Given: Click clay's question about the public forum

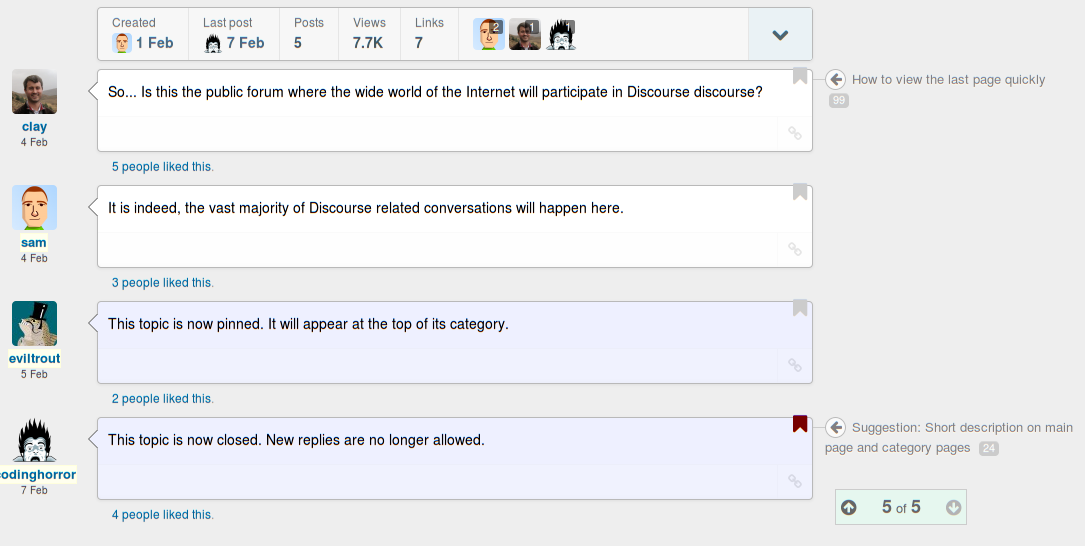Looking at the screenshot, I should [x=435, y=91].
